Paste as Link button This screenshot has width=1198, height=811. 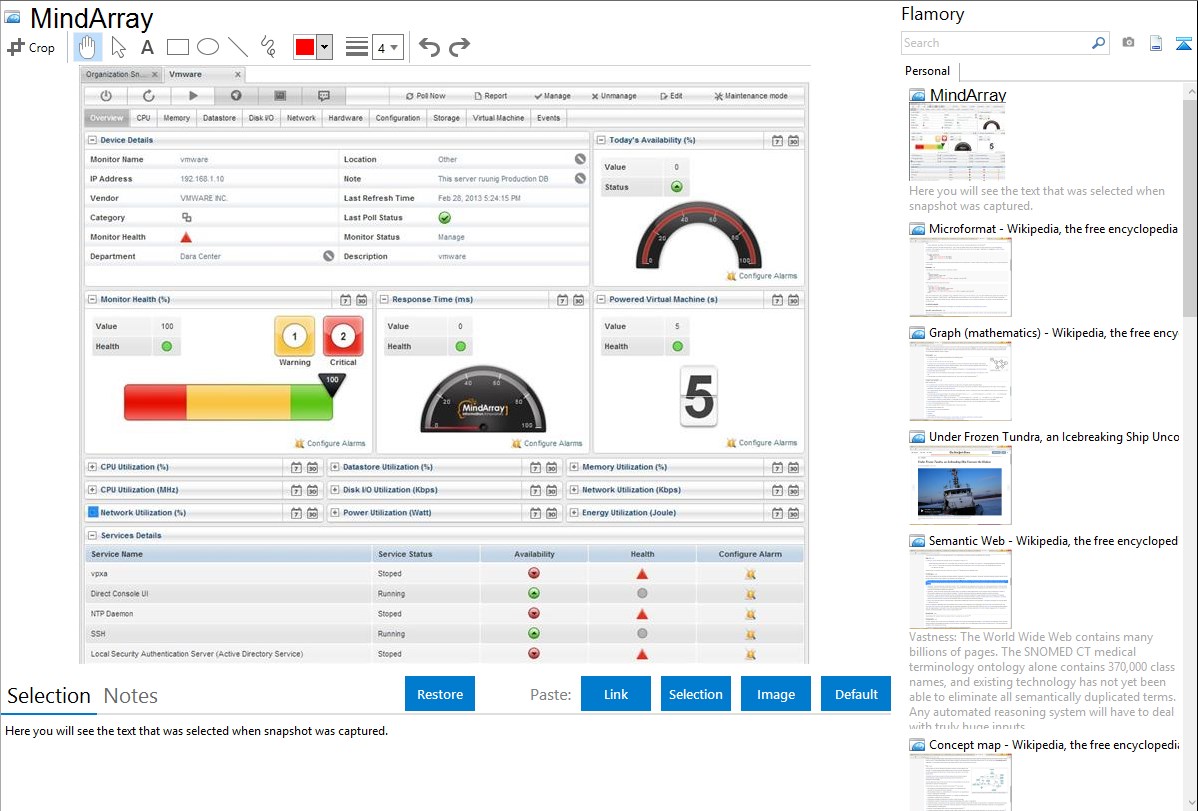616,694
